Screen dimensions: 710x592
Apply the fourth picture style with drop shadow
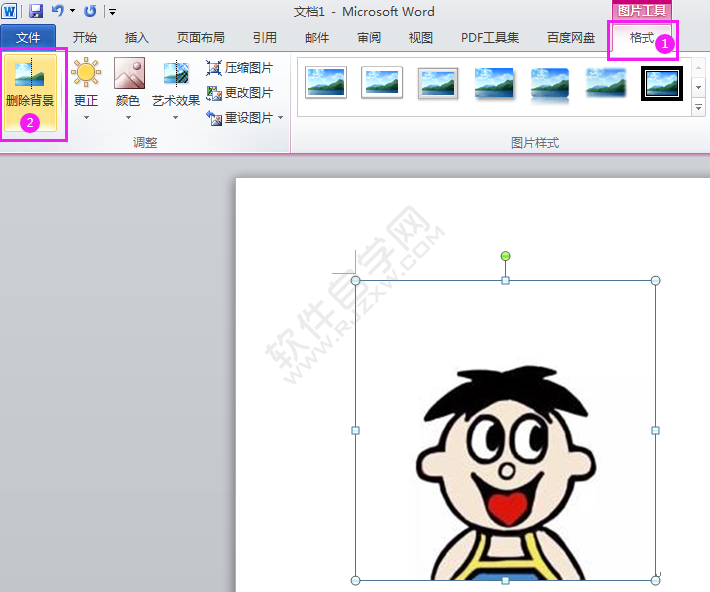pos(494,83)
